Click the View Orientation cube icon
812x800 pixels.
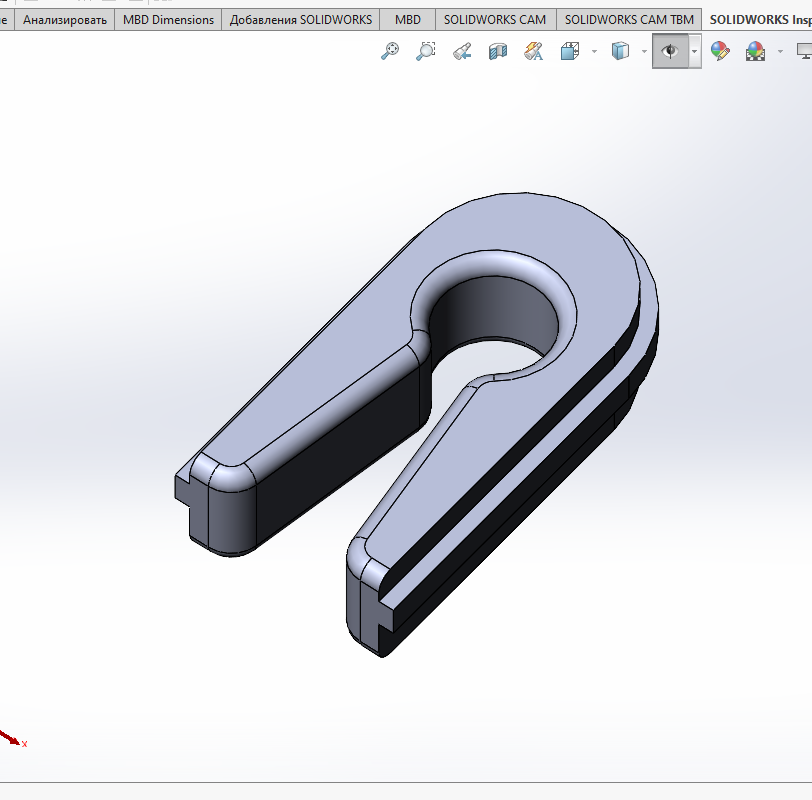570,51
